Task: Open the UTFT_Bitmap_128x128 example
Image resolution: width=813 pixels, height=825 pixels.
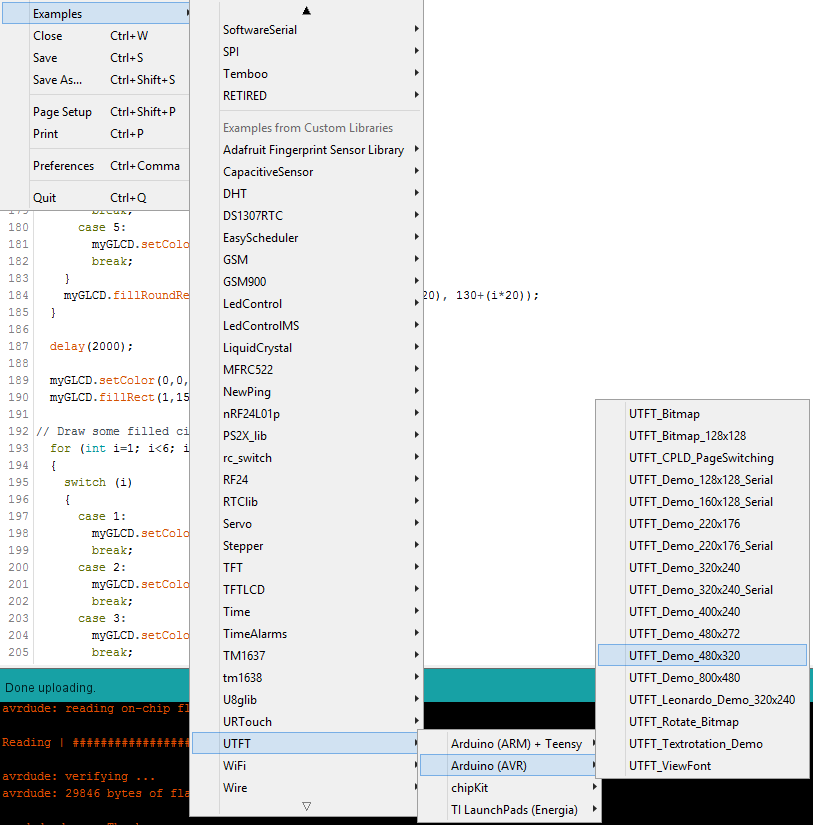Action: point(702,436)
